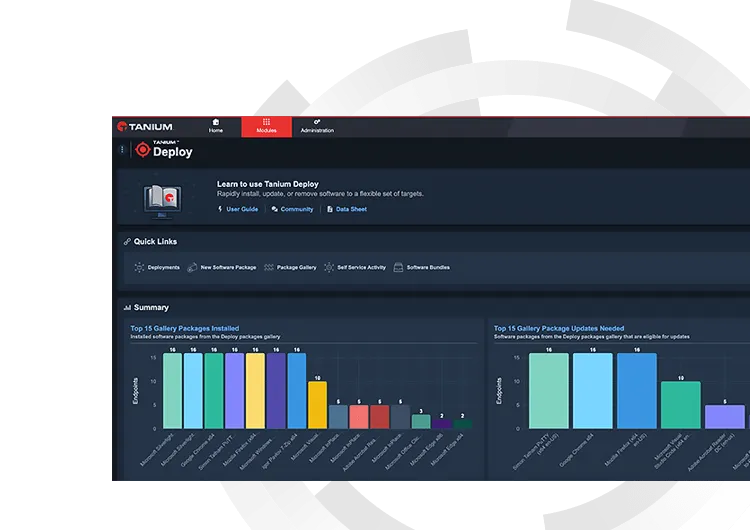The image size is (750, 530).
Task: Click the Learn to use Tanium Deploy heading
Action: [x=268, y=184]
